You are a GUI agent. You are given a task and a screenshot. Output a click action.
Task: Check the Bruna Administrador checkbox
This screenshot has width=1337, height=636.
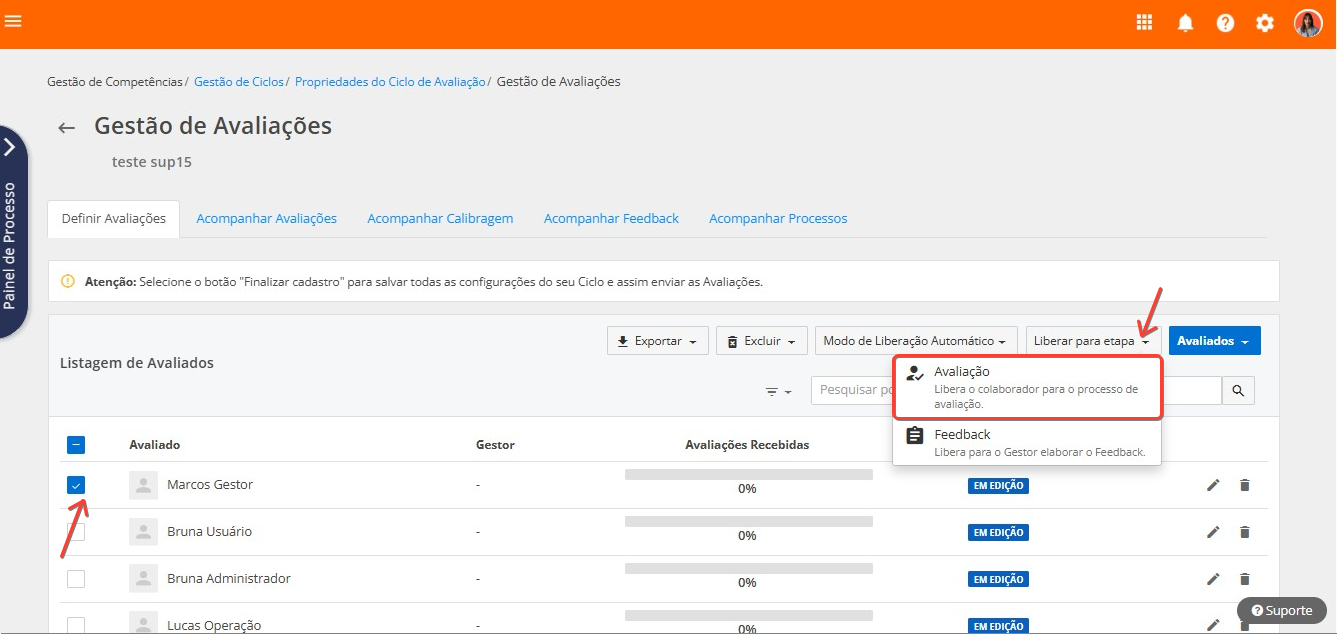click(76, 579)
